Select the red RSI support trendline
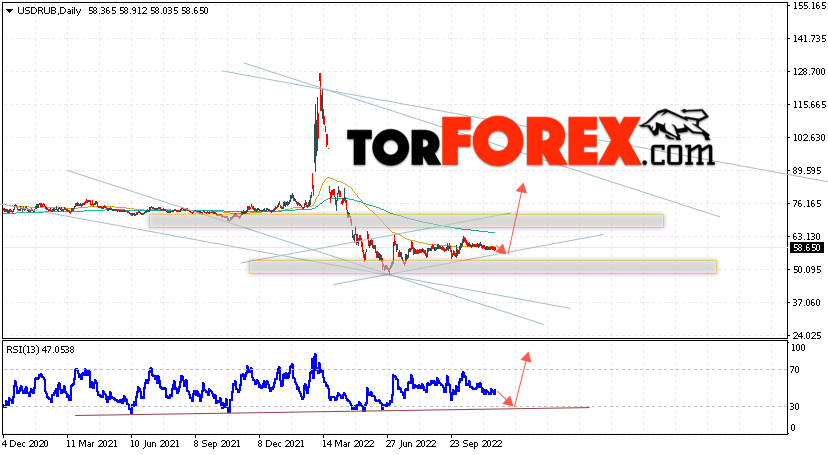The height and width of the screenshot is (455, 828). click(332, 411)
